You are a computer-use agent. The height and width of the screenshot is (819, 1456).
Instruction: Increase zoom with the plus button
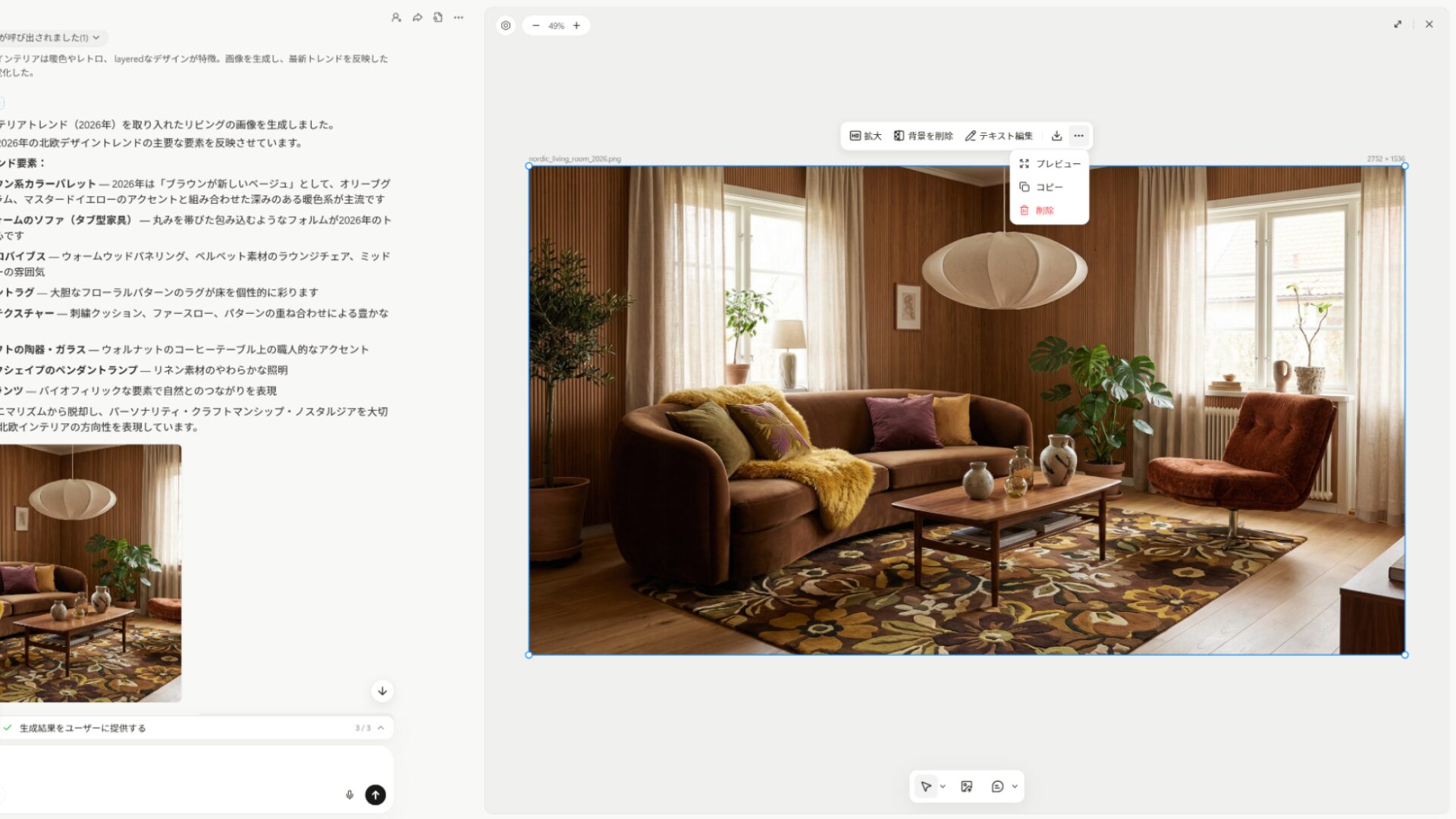click(576, 26)
